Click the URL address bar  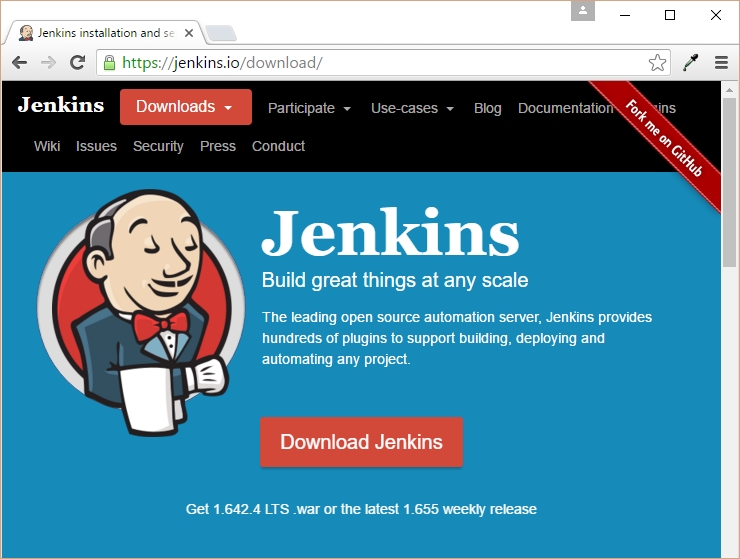click(x=383, y=62)
